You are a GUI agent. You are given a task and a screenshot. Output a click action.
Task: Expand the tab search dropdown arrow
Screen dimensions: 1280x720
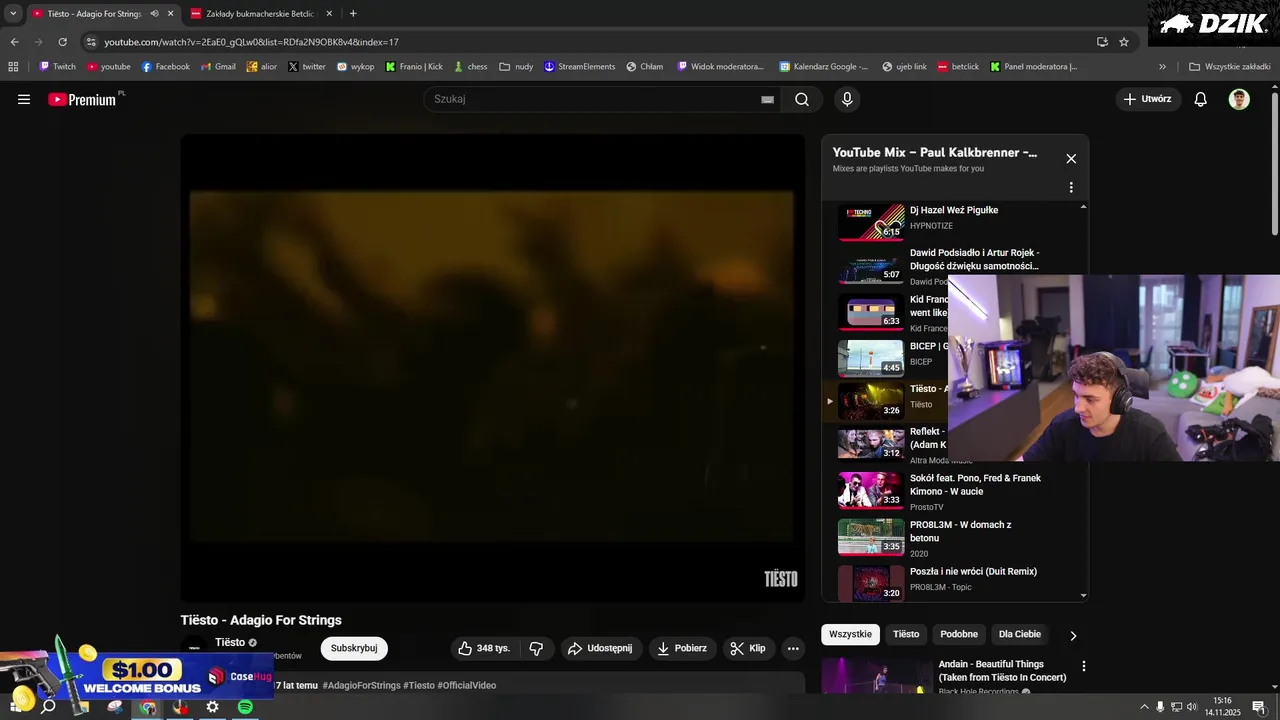coord(13,13)
